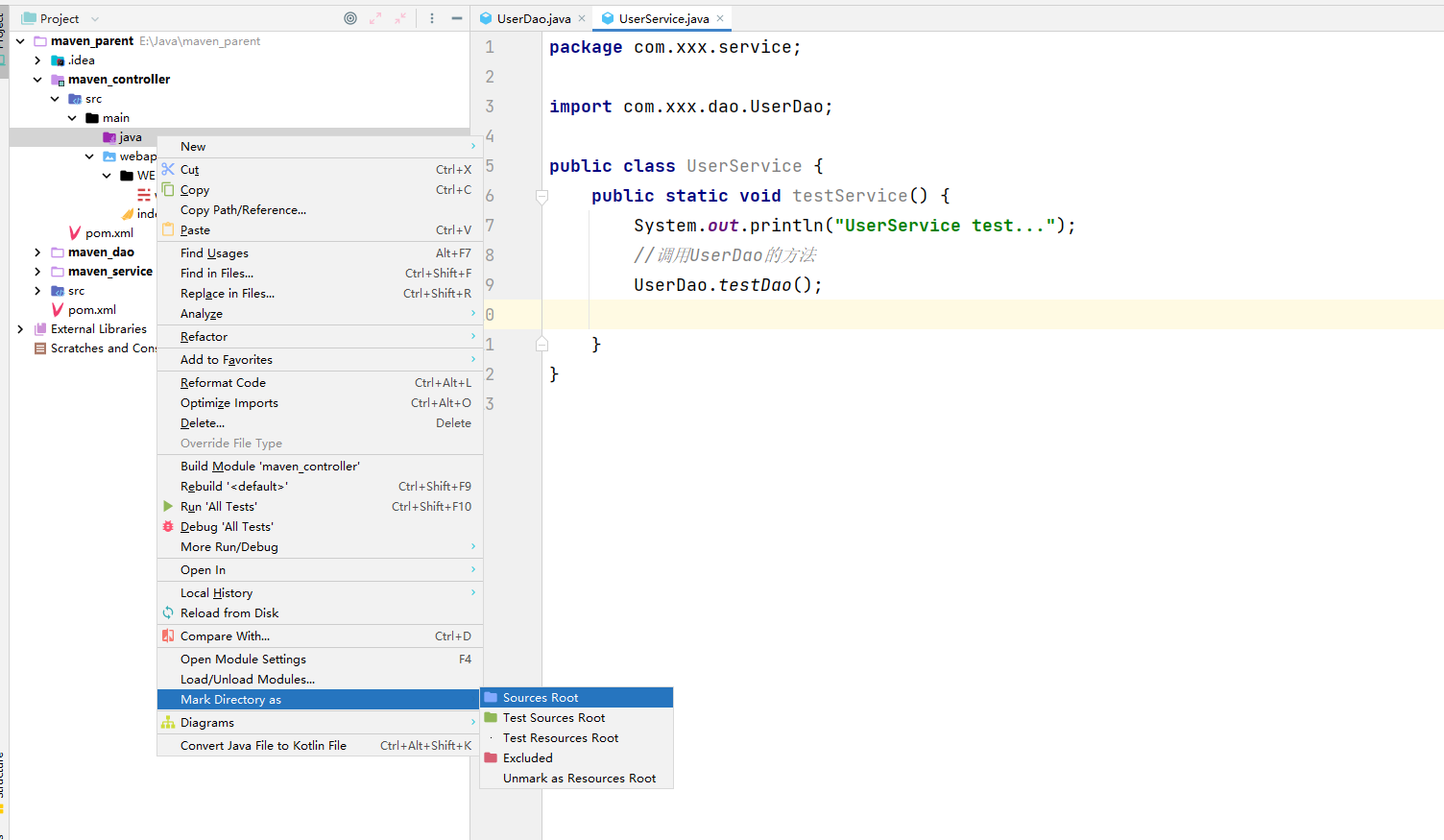Select Scratches and Consoles item
This screenshot has width=1444, height=840.
(94, 348)
